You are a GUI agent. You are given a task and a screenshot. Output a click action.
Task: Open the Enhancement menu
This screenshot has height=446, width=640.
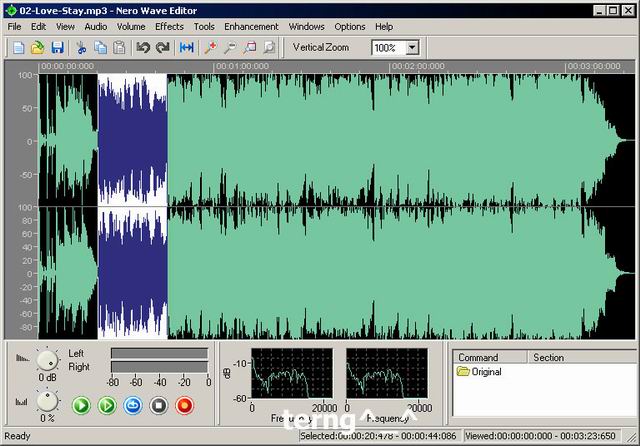click(x=251, y=27)
